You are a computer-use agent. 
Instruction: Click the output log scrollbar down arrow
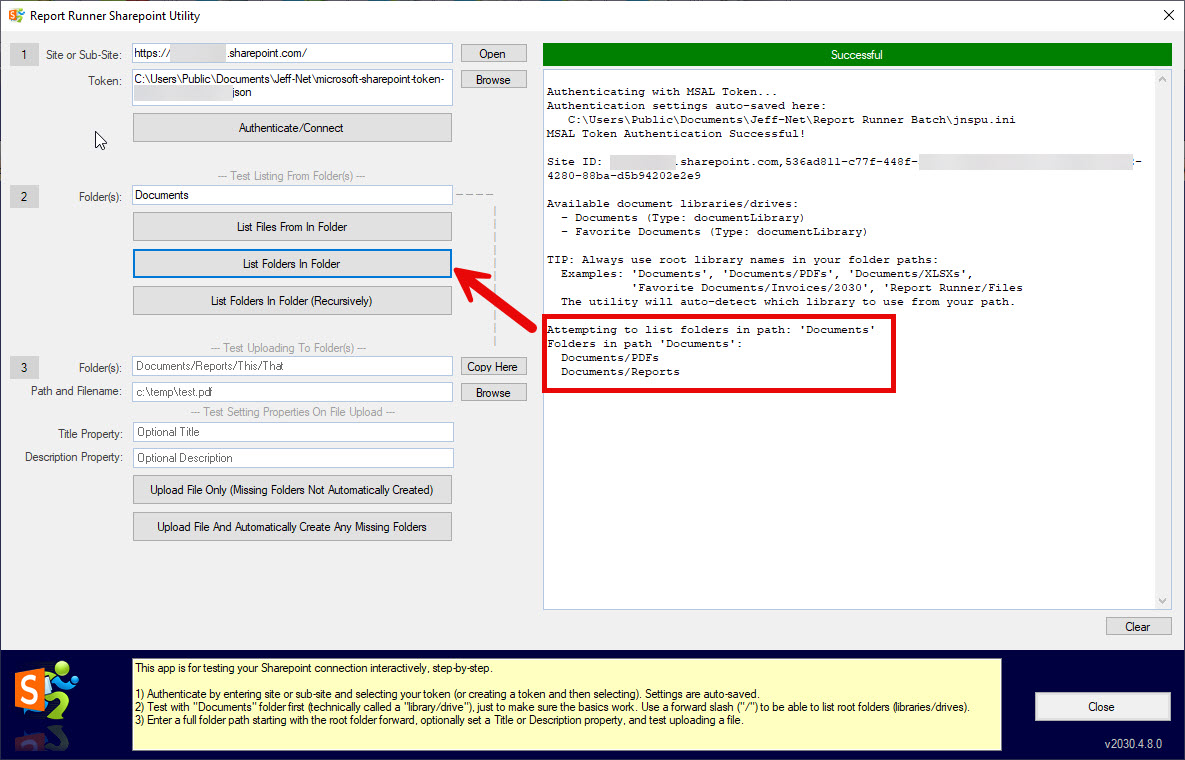[x=1163, y=600]
